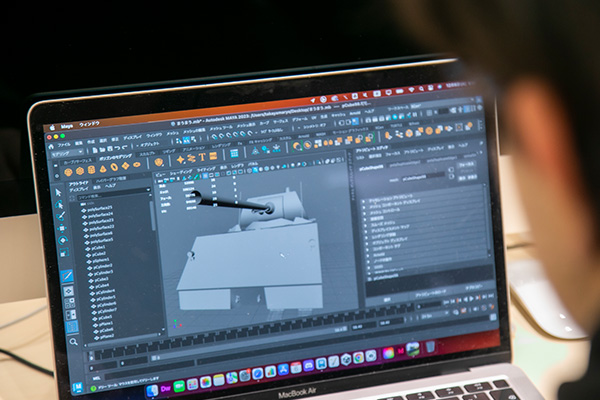Open Dreamweaver Dw icon in Dock
The width and height of the screenshot is (600, 400).
click(166, 389)
